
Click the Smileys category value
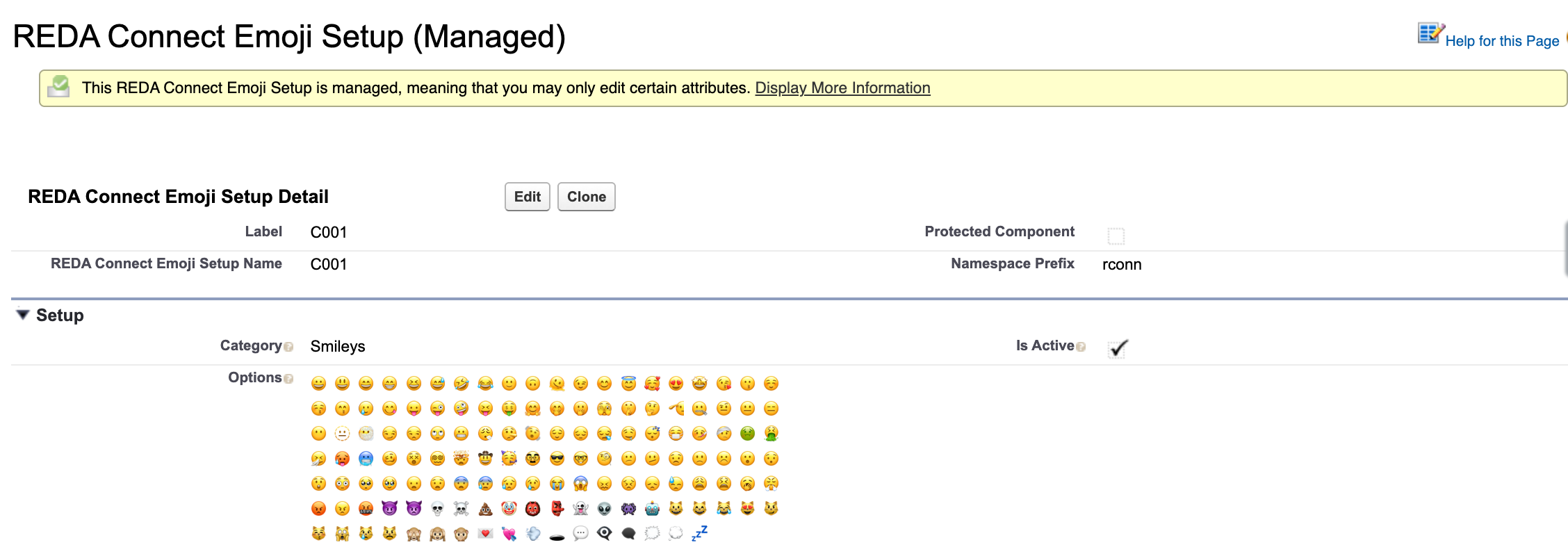click(x=338, y=346)
